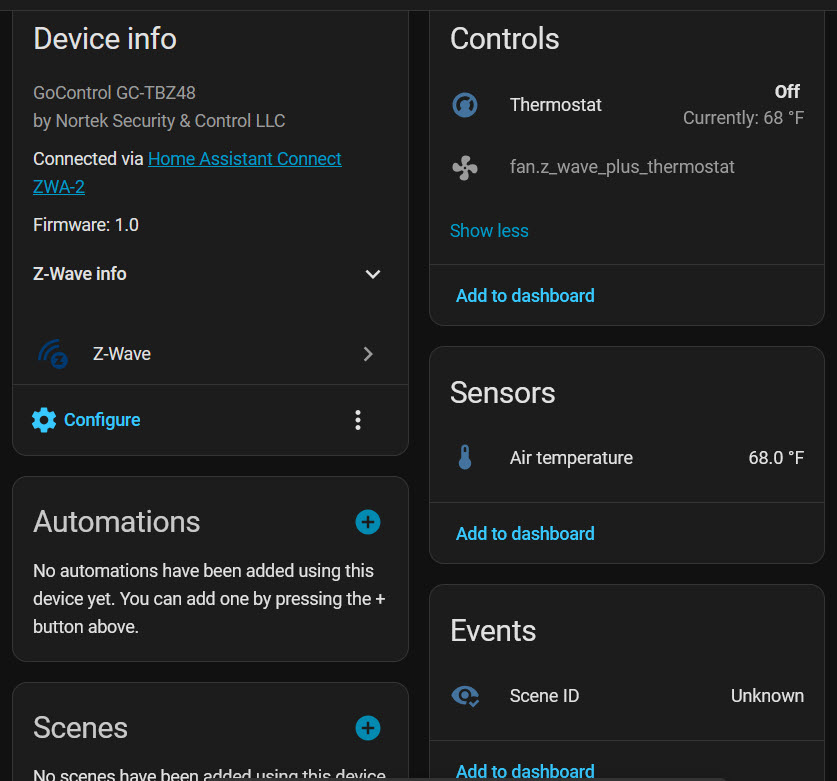
Task: Expand the Z-Wave info section
Action: [x=372, y=274]
